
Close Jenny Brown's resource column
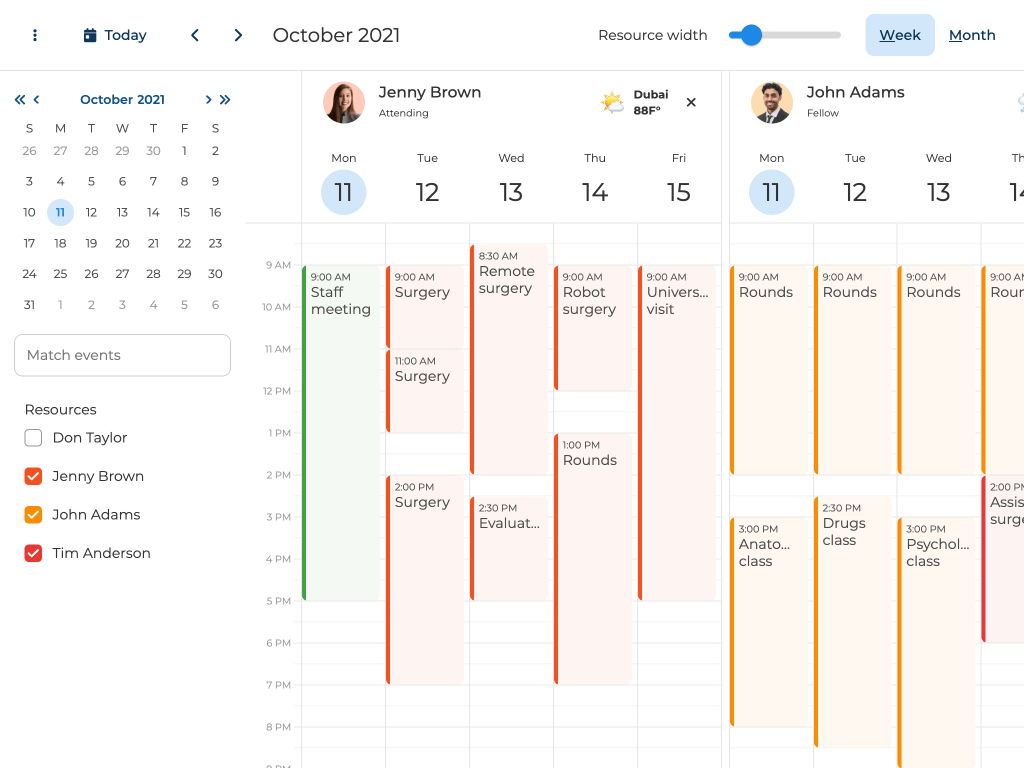(x=691, y=102)
